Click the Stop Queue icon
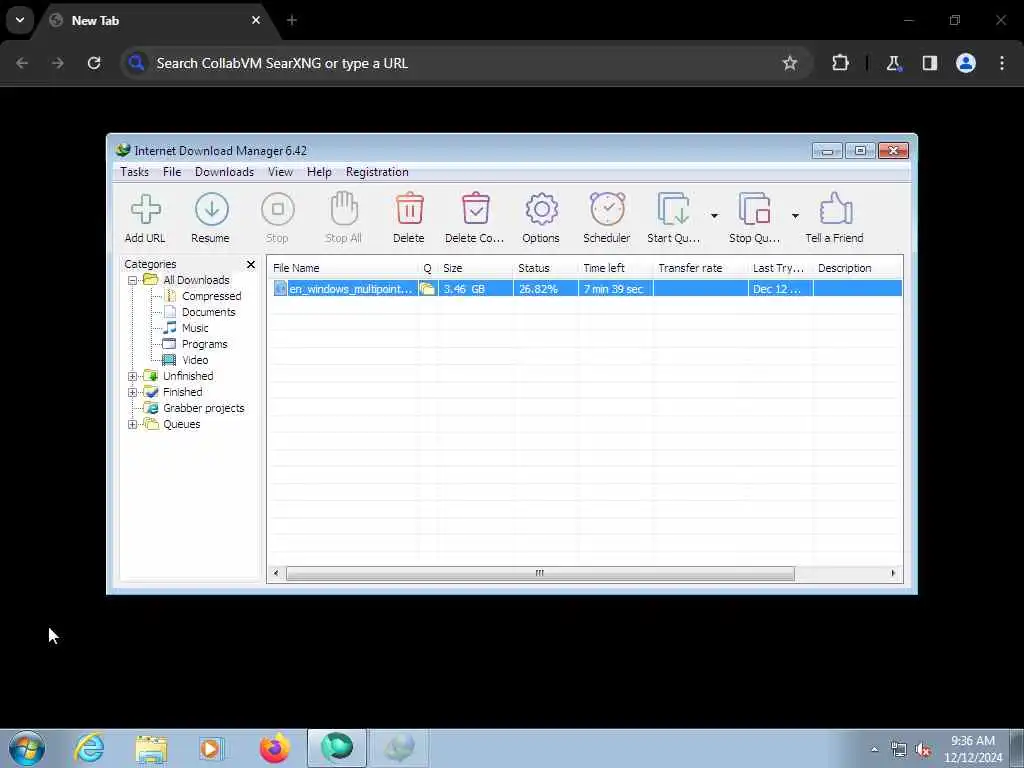Screen dimensions: 1024x768 [x=754, y=210]
